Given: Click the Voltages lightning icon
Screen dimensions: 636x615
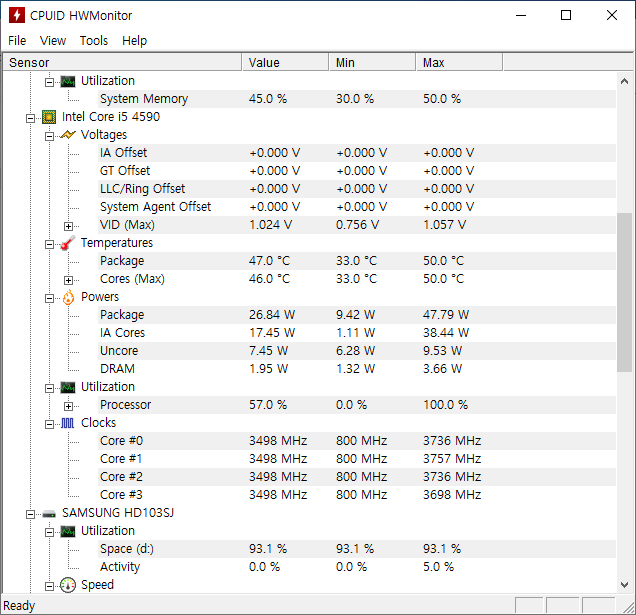Looking at the screenshot, I should tap(68, 135).
